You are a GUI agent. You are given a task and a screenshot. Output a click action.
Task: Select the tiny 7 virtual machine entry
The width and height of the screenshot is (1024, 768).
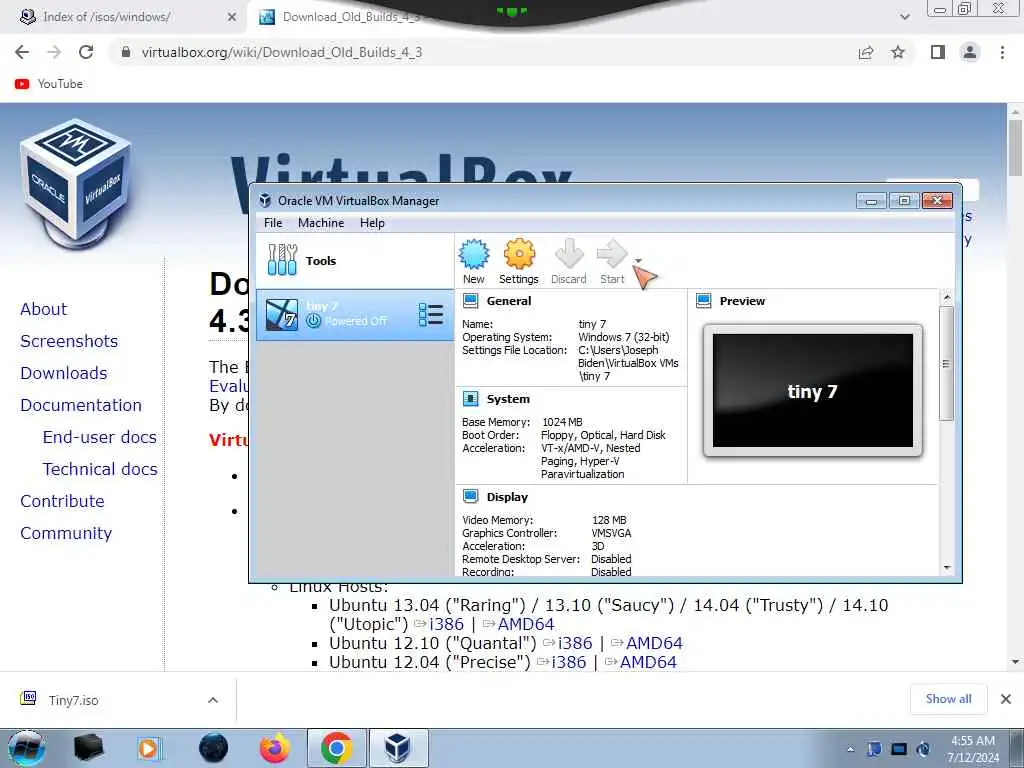point(355,315)
